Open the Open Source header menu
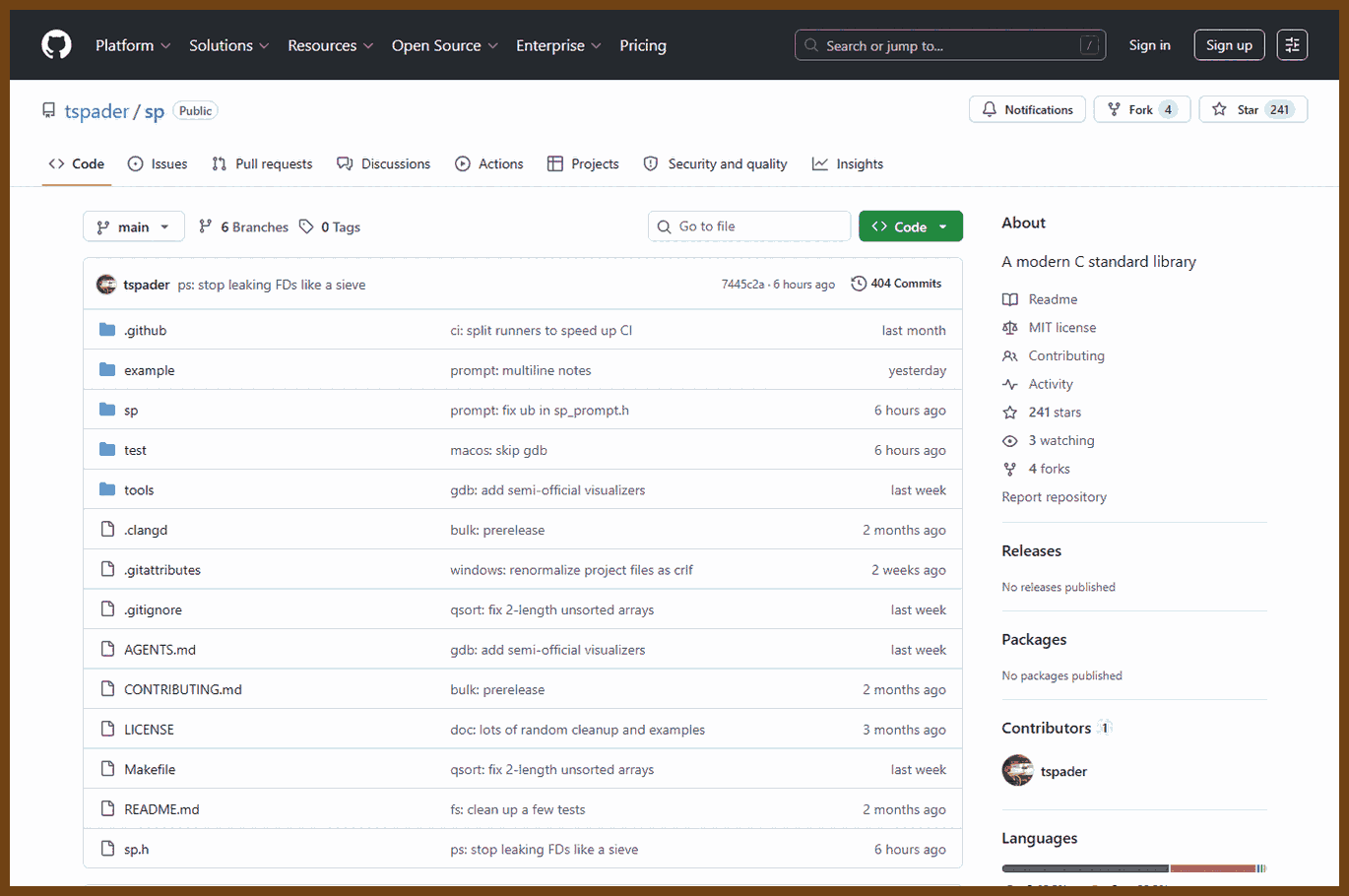 tap(445, 45)
